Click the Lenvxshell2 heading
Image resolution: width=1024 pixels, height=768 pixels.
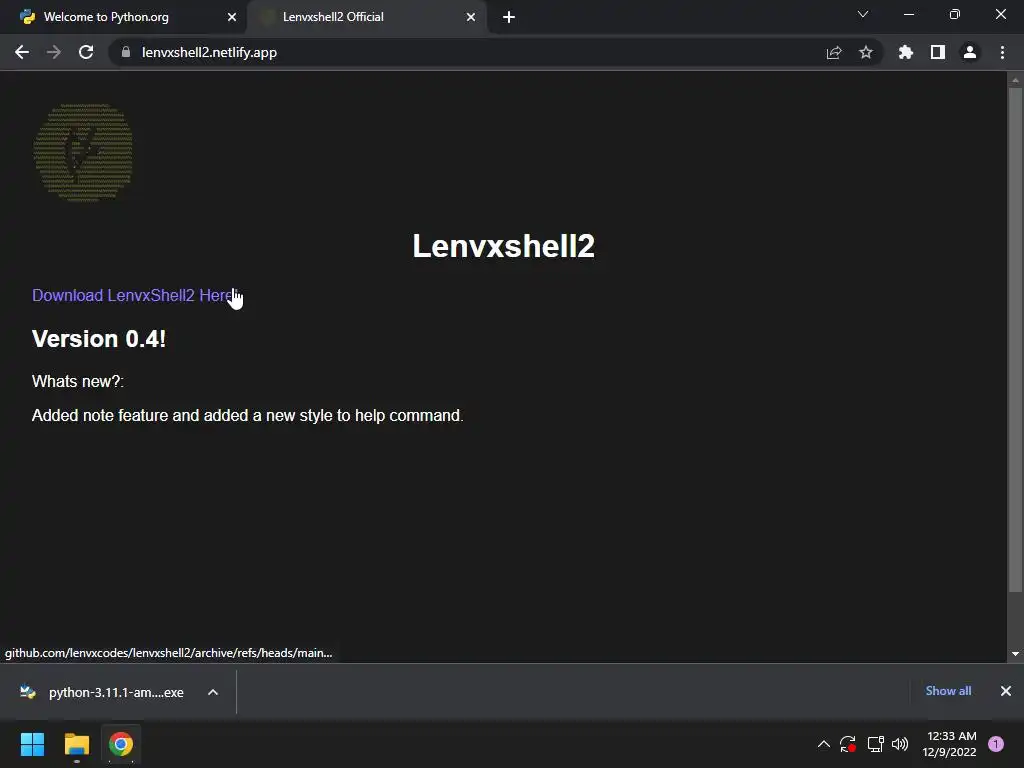pyautogui.click(x=504, y=246)
